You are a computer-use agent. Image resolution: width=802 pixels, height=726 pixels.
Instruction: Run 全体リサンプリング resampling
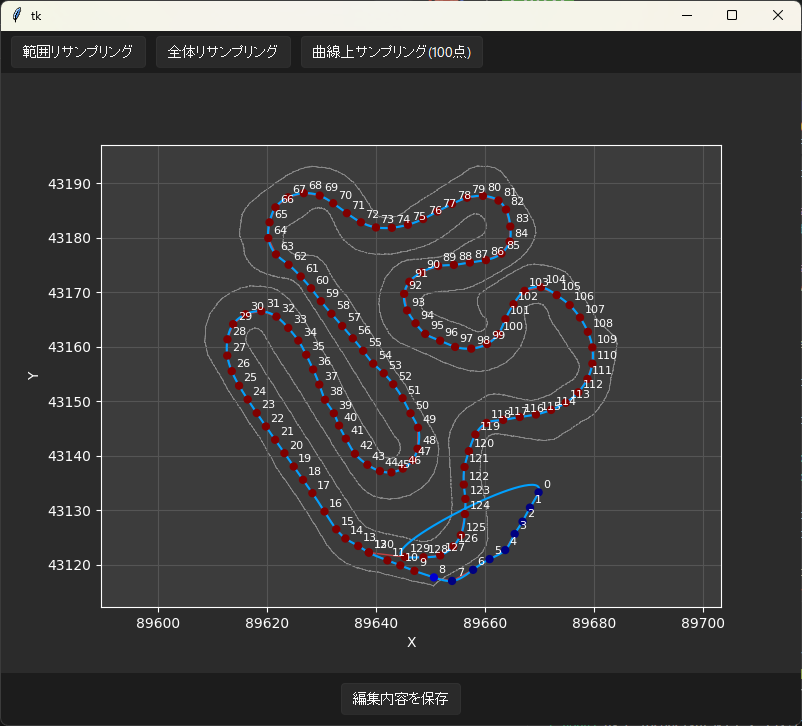click(223, 52)
